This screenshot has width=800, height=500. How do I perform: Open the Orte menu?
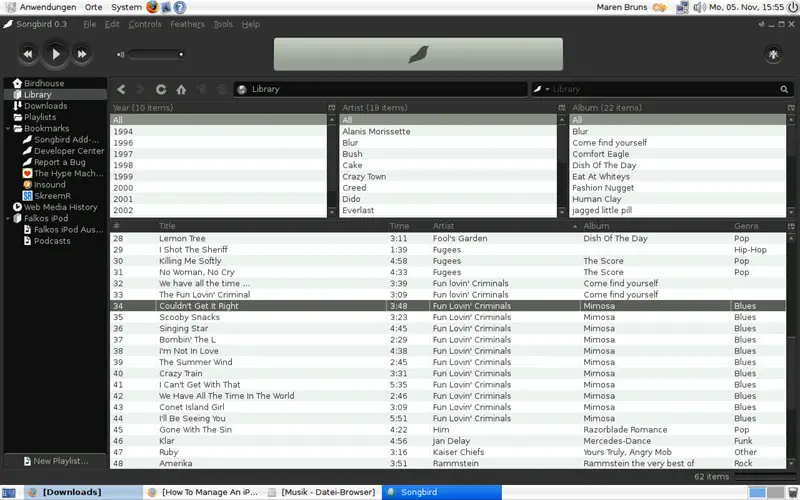(x=93, y=7)
